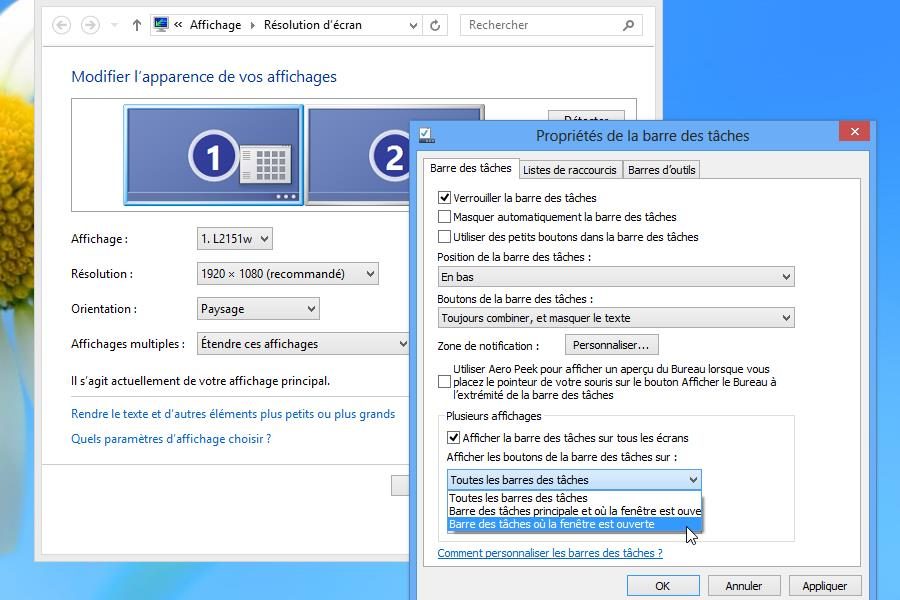The image size is (900, 600).
Task: Enable Utiliser des petits boutons checkbox
Action: coord(445,237)
